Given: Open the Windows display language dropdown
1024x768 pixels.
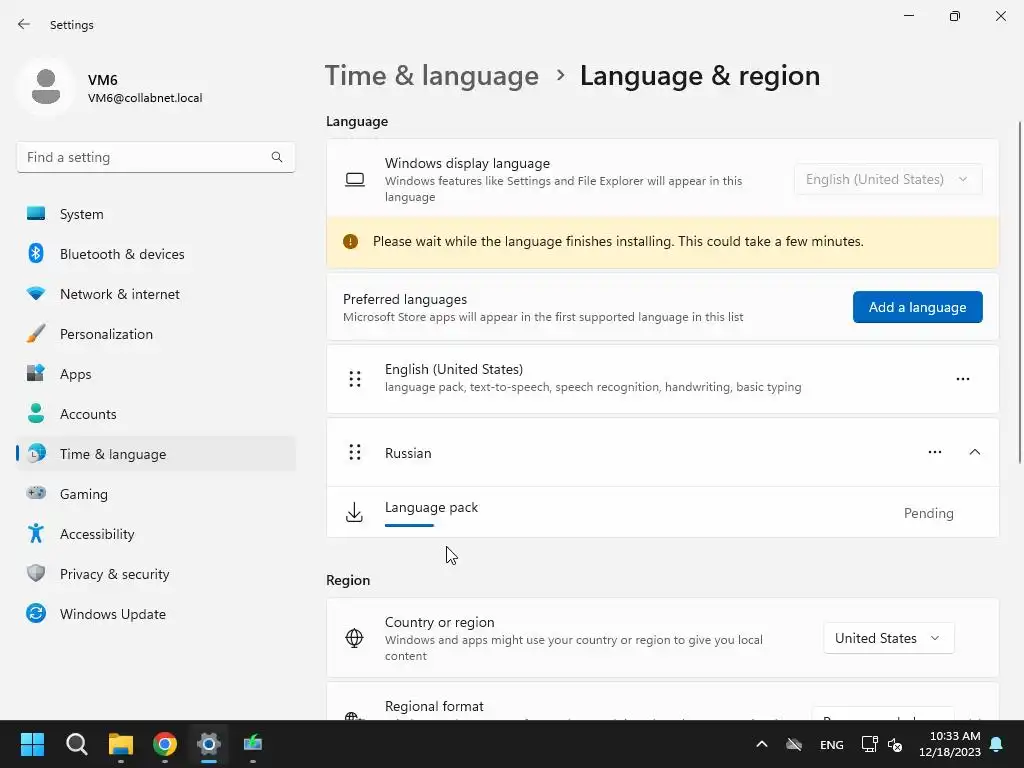Looking at the screenshot, I should tap(888, 179).
